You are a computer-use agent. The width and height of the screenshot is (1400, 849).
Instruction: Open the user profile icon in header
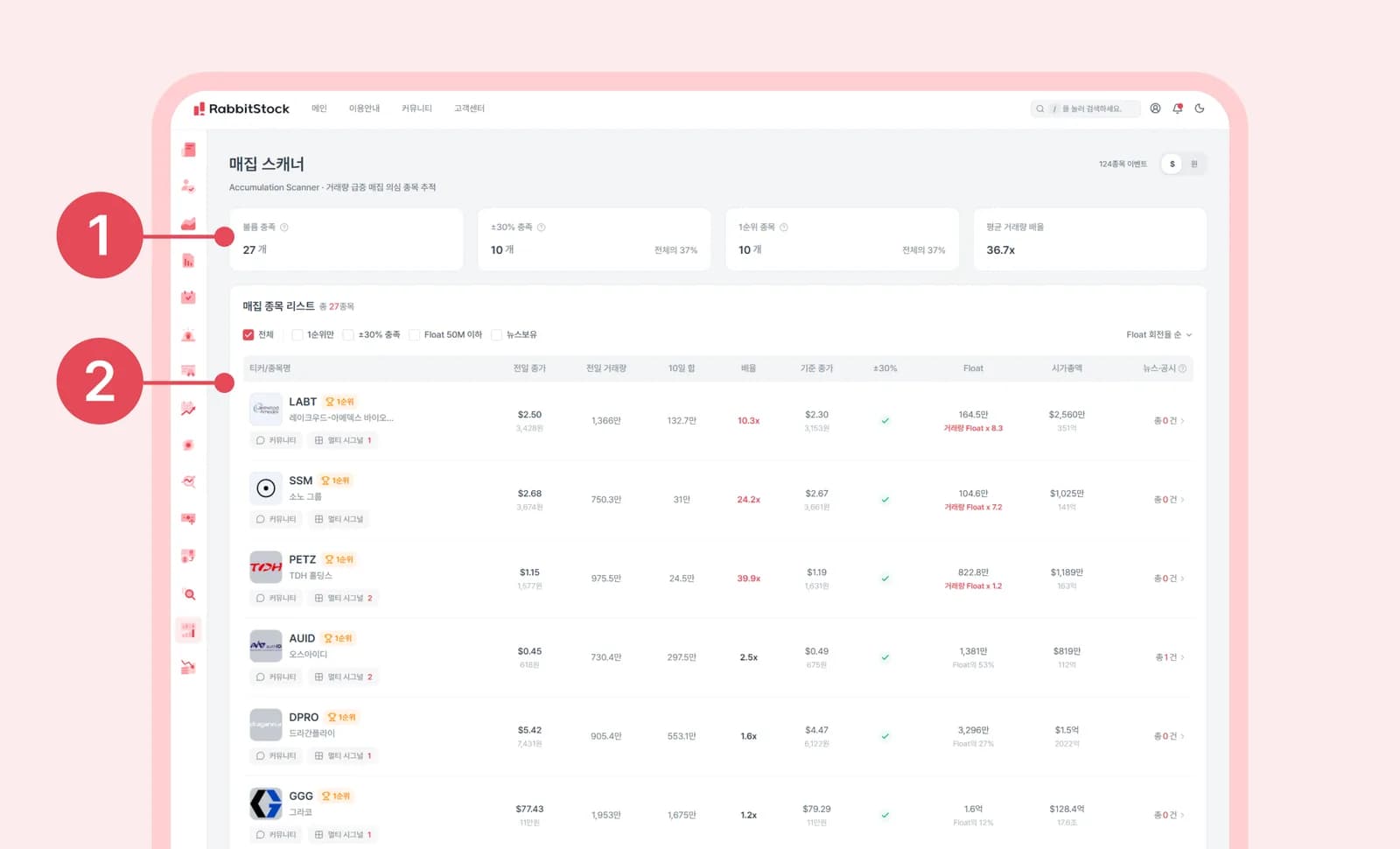click(x=1155, y=109)
